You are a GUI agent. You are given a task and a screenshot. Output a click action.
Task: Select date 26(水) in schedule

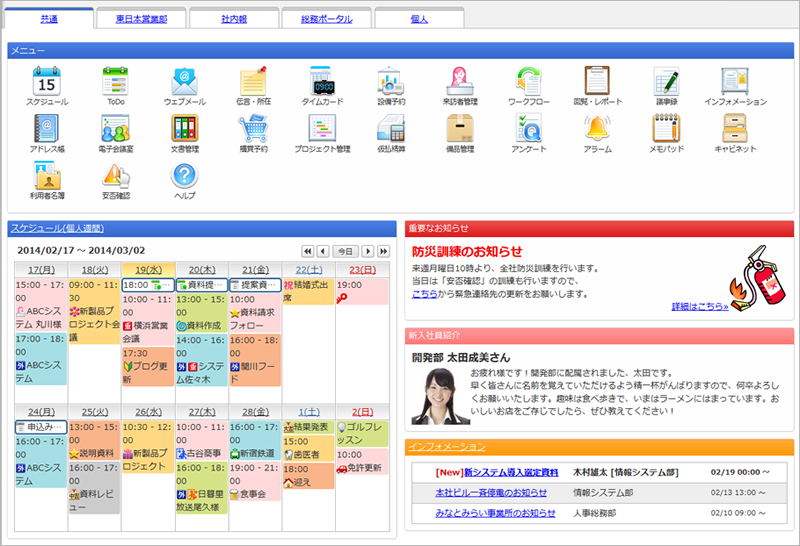tap(148, 412)
